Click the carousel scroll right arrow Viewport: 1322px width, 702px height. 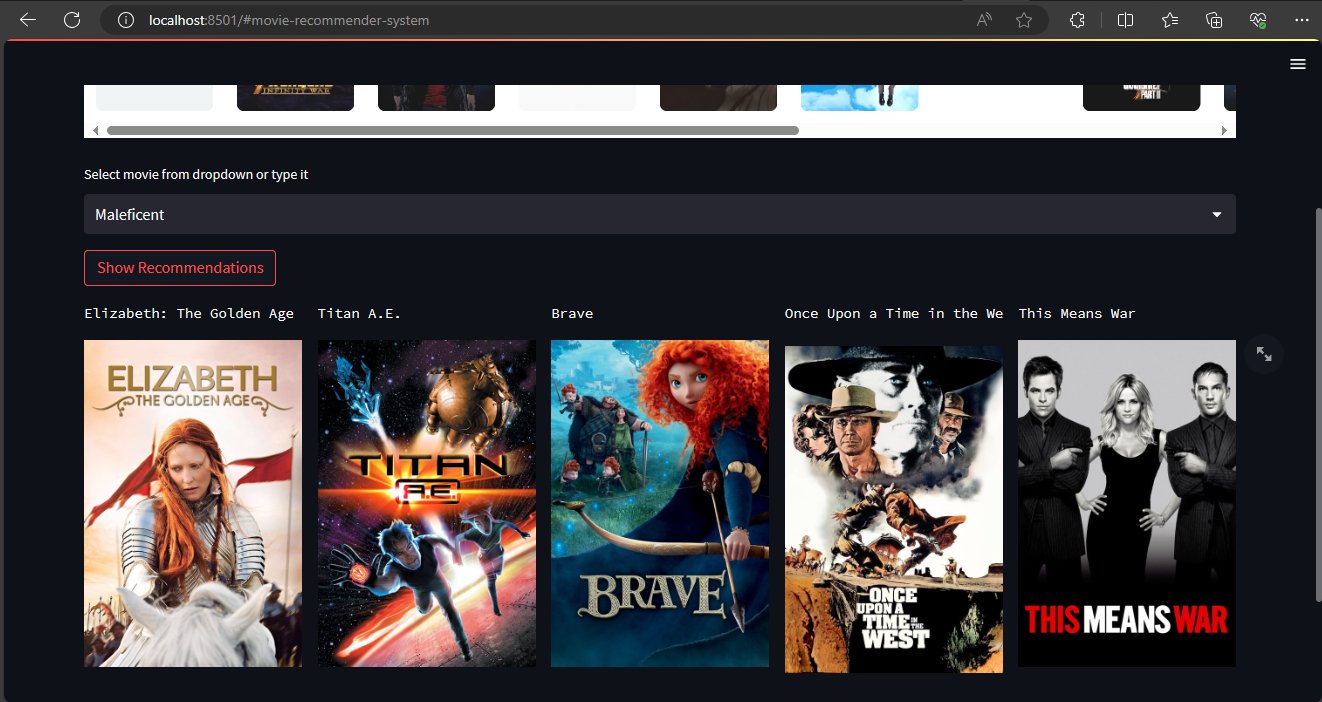[1224, 131]
